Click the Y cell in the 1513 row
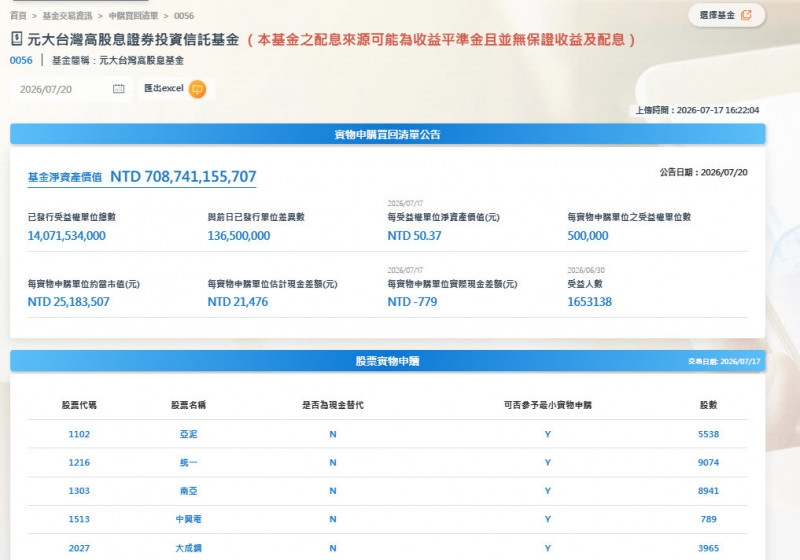This screenshot has width=800, height=560. click(x=547, y=519)
